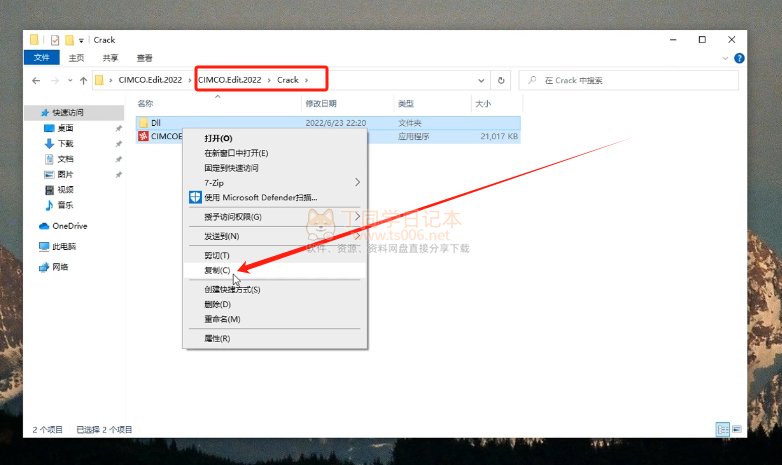This screenshot has height=465, width=782.
Task: Switch to large icons view
Action: (x=737, y=430)
